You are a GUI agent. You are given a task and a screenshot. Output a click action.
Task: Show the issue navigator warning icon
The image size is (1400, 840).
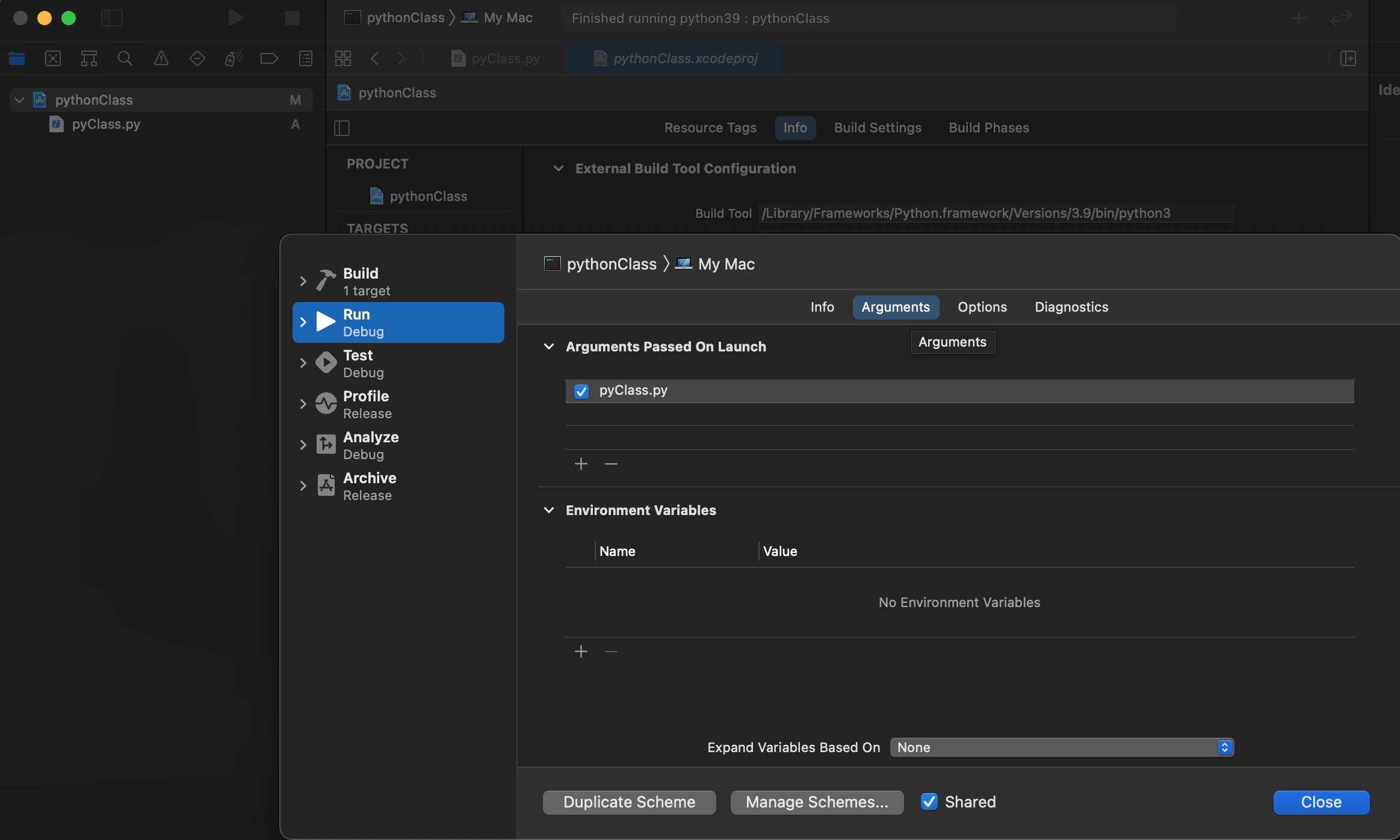[x=161, y=58]
